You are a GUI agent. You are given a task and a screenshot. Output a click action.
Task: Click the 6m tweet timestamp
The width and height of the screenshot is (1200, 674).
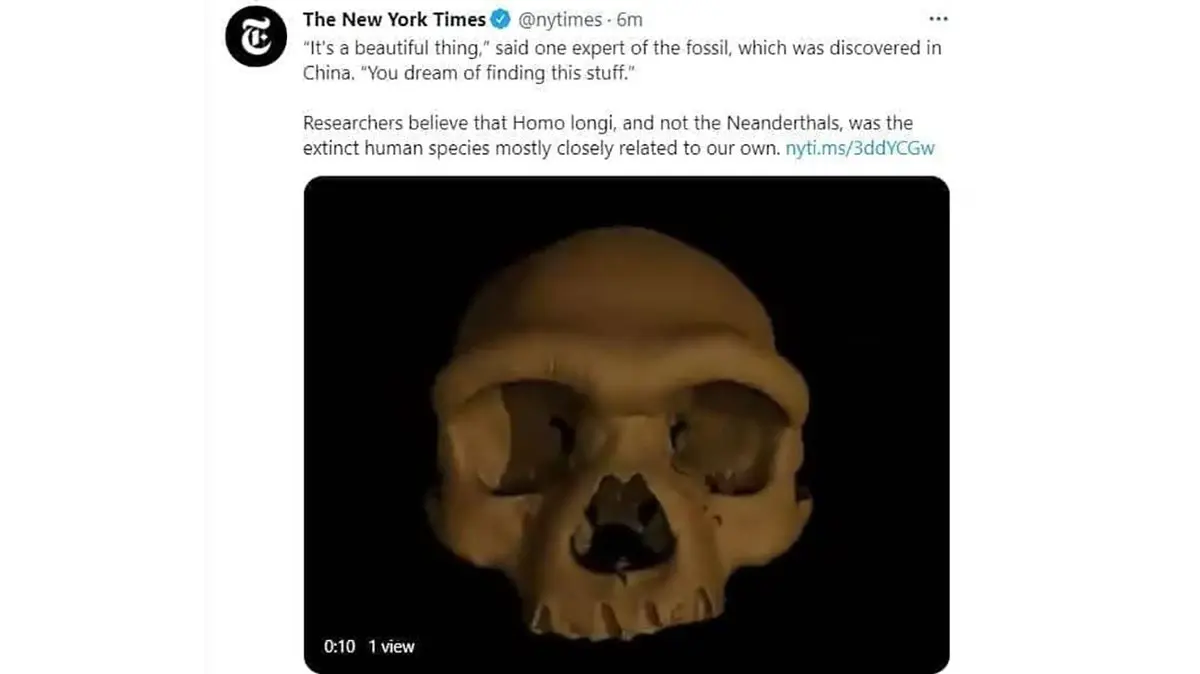pyautogui.click(x=630, y=20)
